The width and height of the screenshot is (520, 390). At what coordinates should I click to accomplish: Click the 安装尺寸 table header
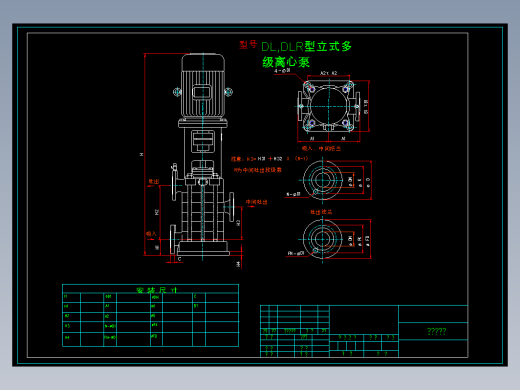[x=157, y=290]
